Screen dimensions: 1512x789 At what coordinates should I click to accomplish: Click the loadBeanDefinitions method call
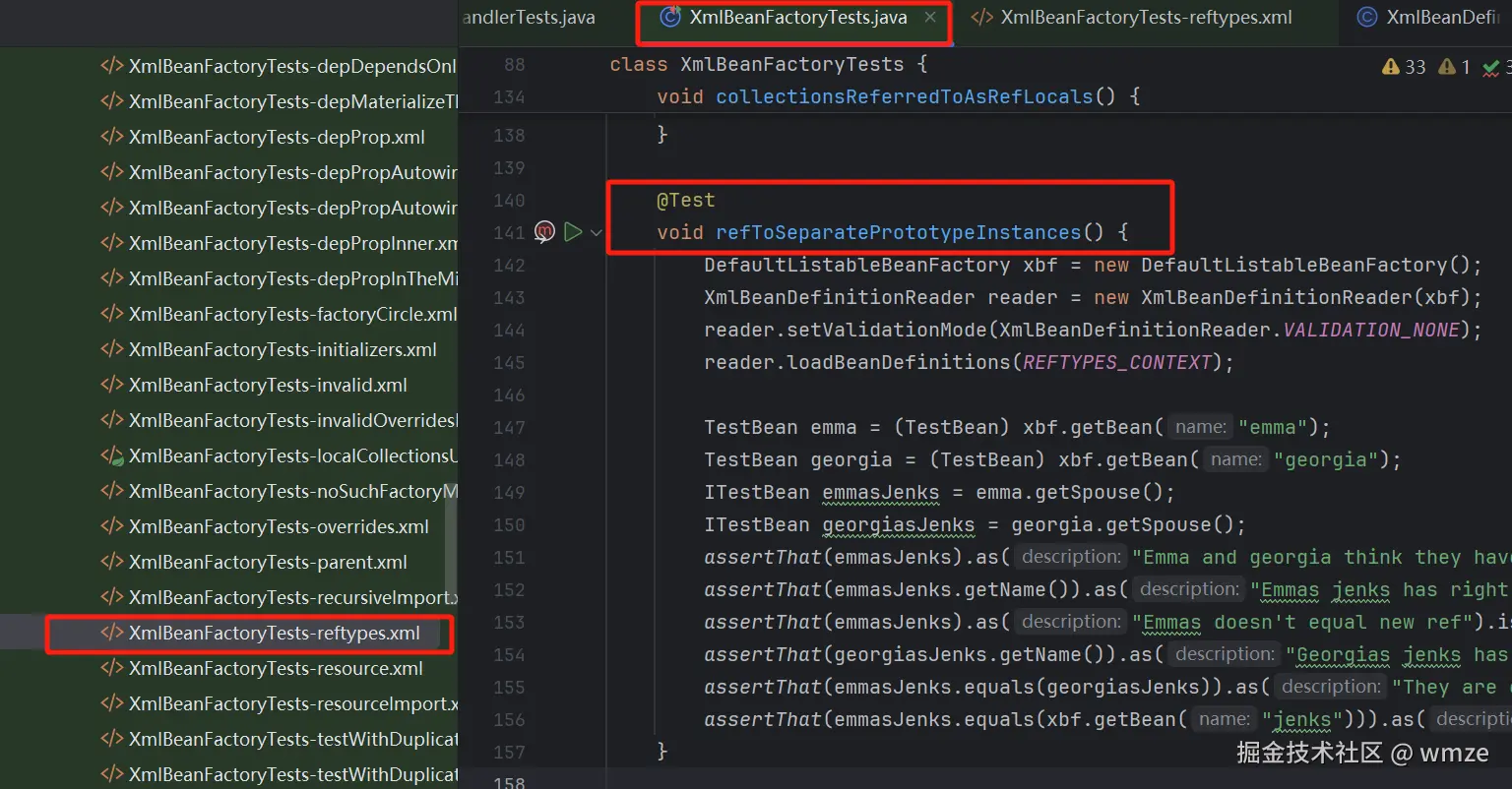point(899,362)
